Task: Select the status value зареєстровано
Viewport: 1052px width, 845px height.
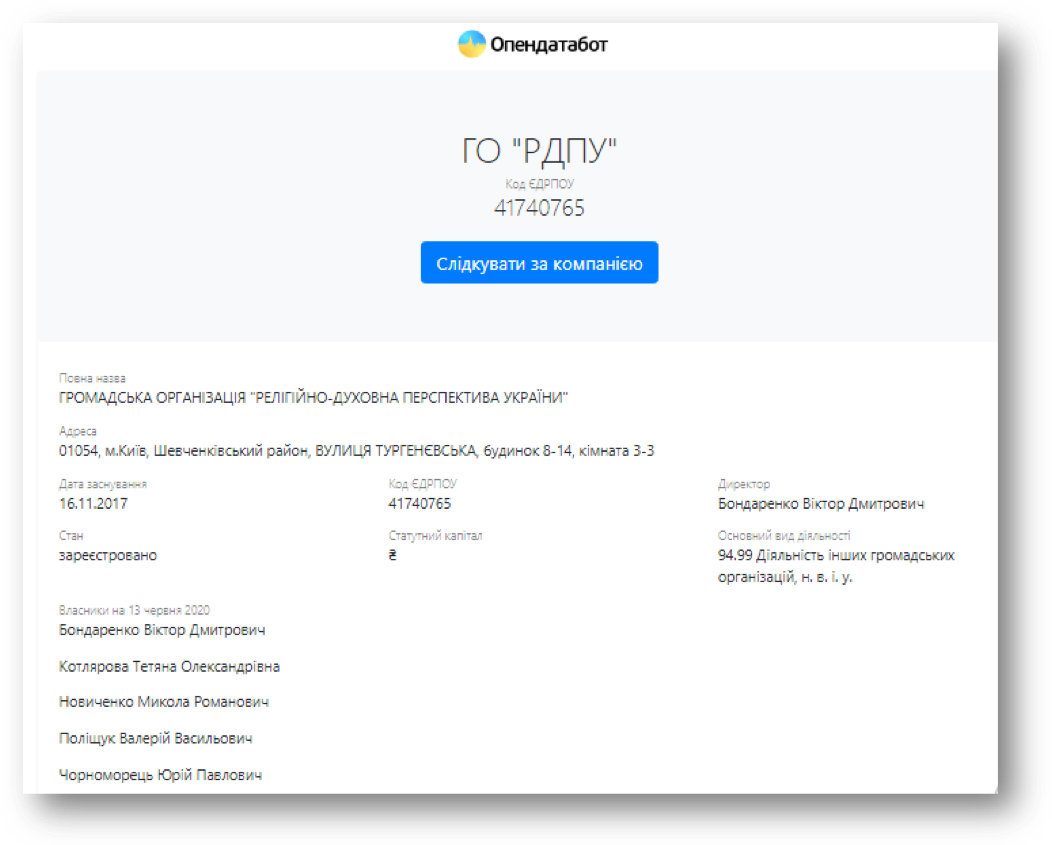Action: point(108,556)
